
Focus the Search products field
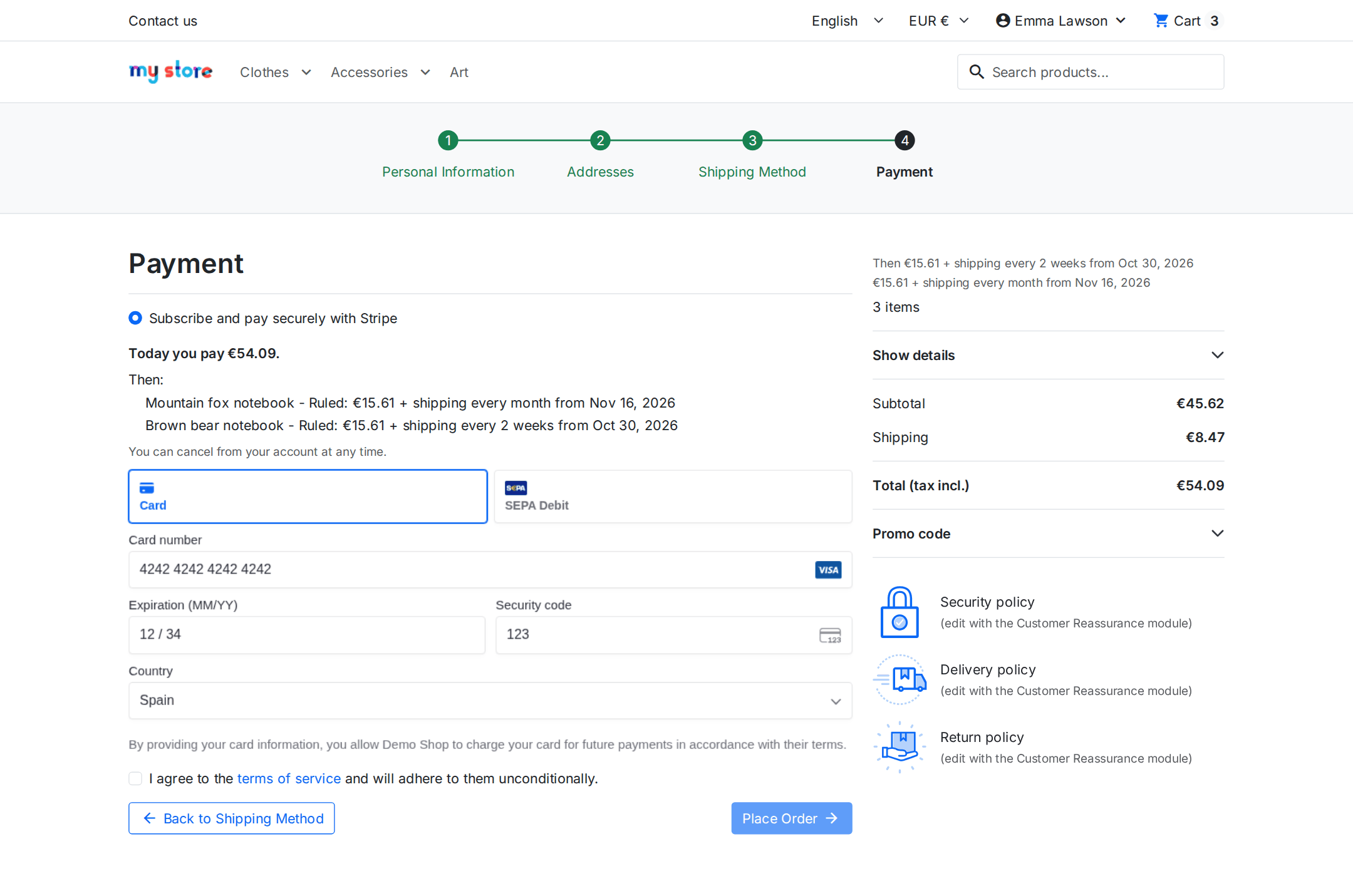[1091, 72]
